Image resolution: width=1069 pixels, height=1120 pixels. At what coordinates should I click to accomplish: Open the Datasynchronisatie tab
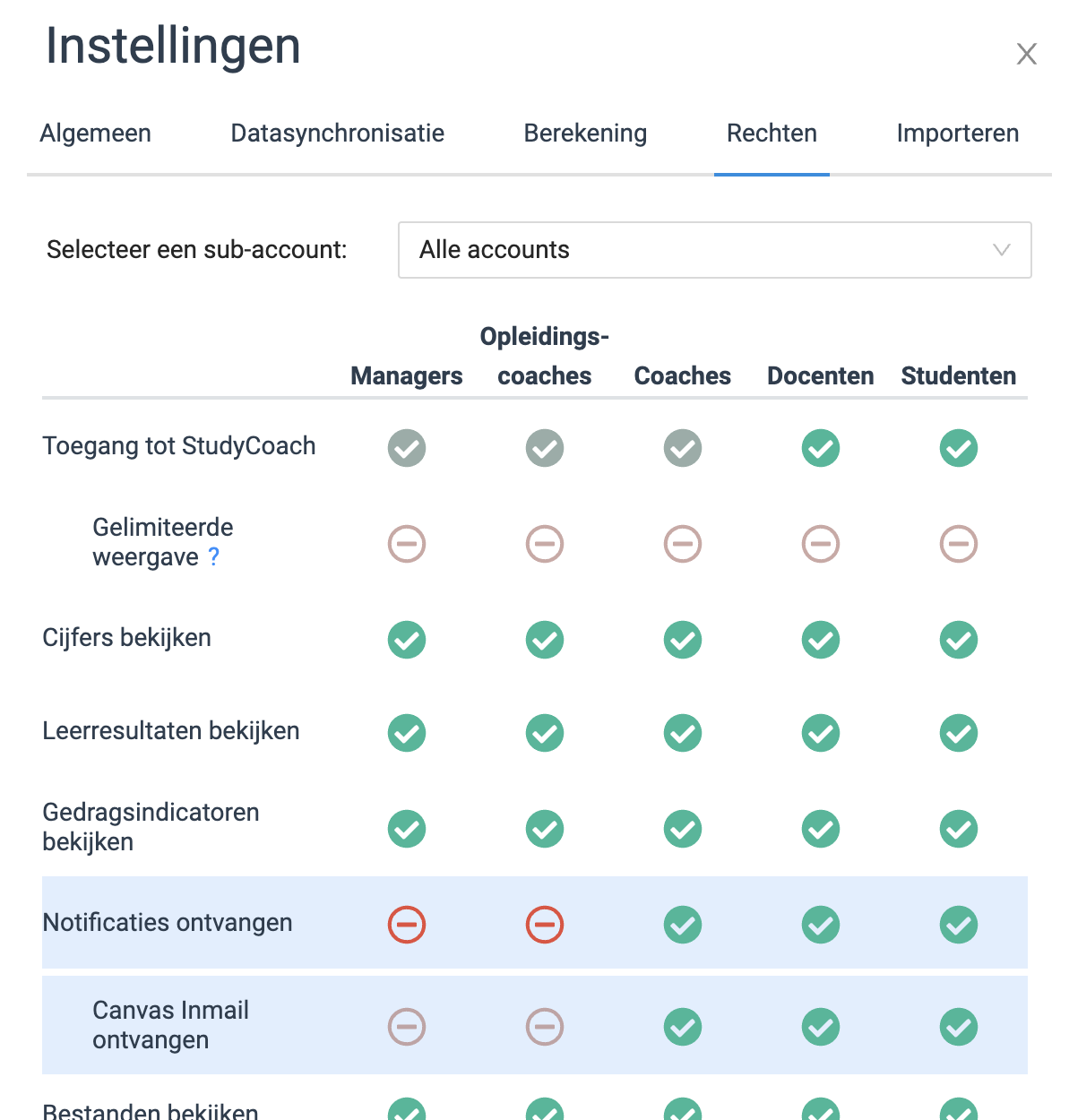(x=338, y=134)
